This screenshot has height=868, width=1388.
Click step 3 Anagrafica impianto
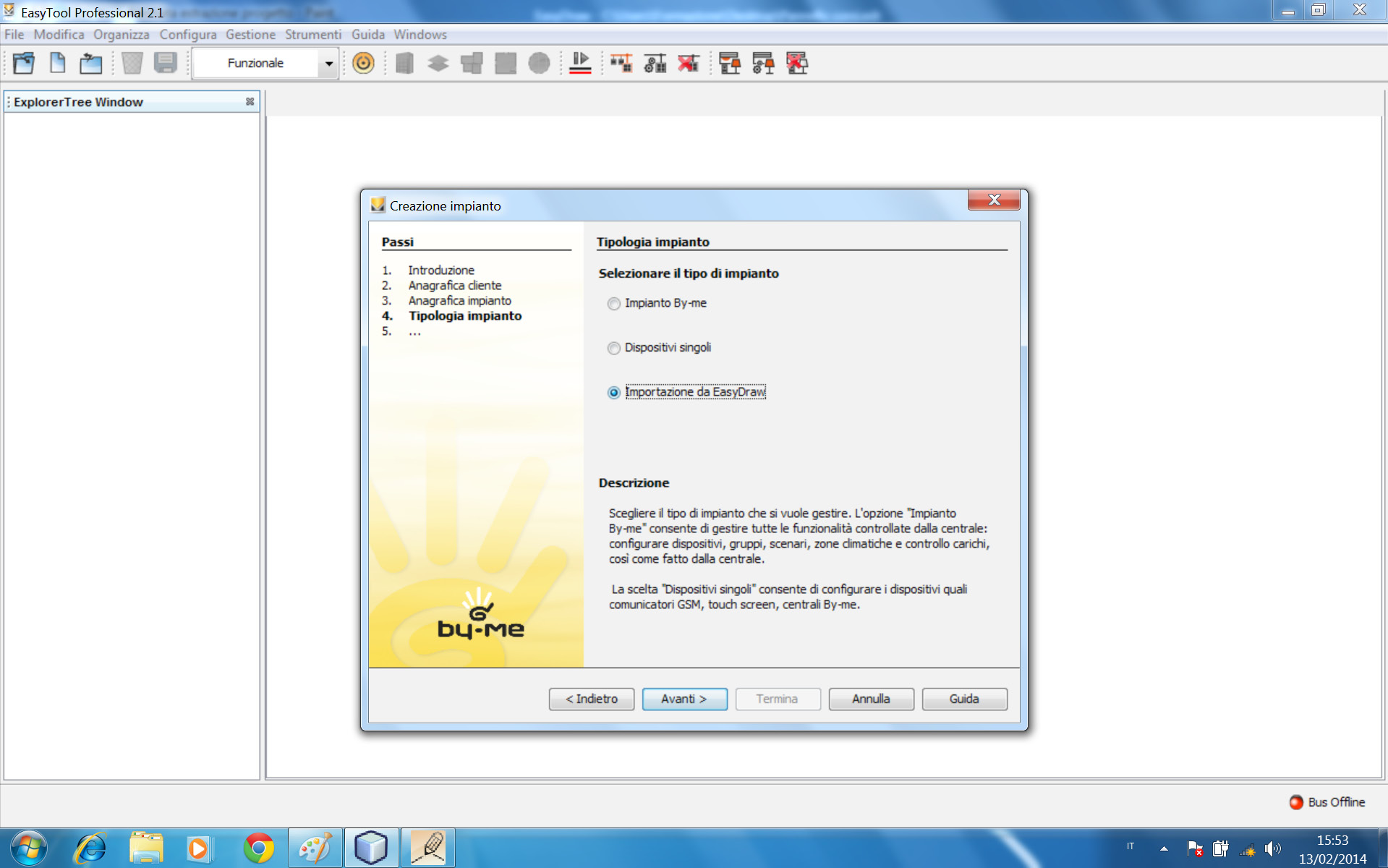point(460,300)
